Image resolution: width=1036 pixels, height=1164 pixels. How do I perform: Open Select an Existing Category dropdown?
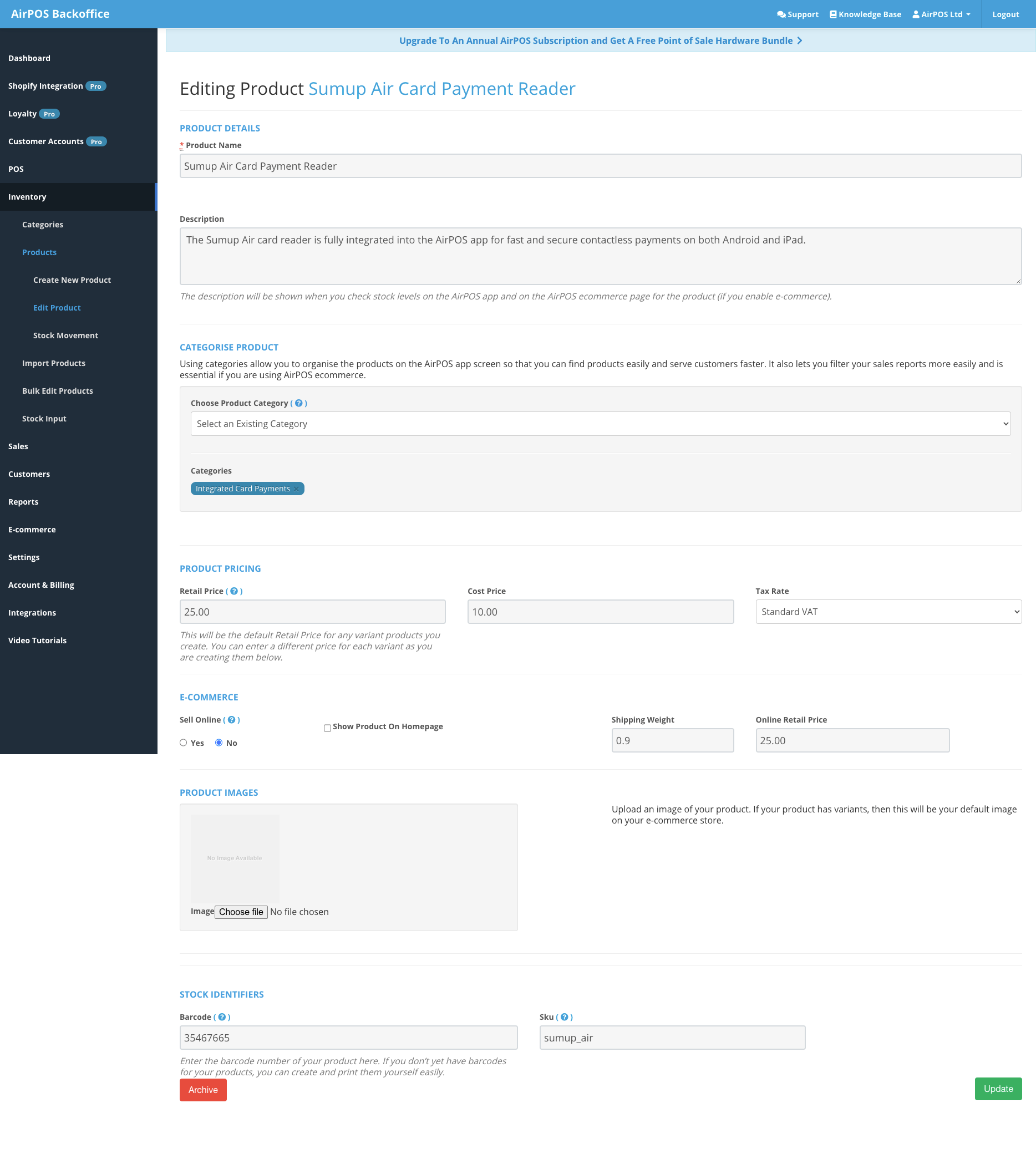(600, 424)
